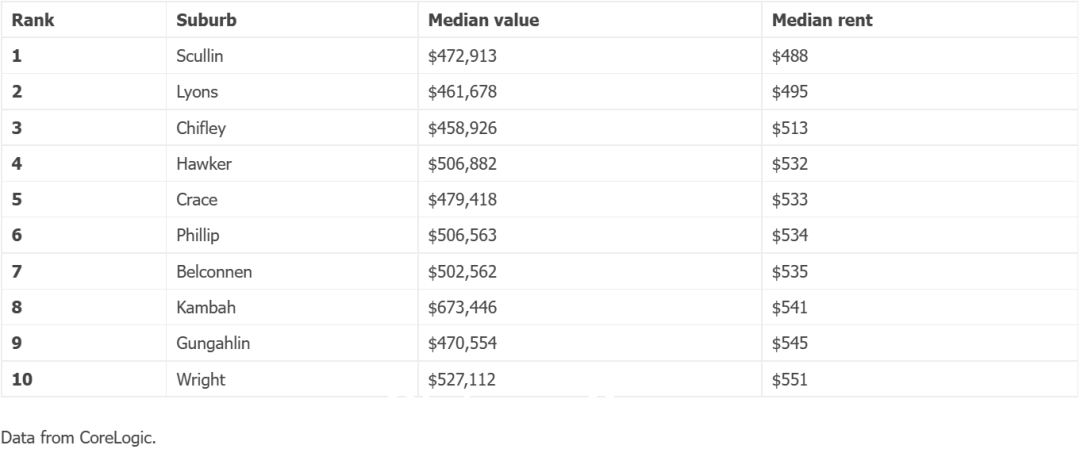
Task: Click the Data from CoreLogic text
Action: point(79,437)
